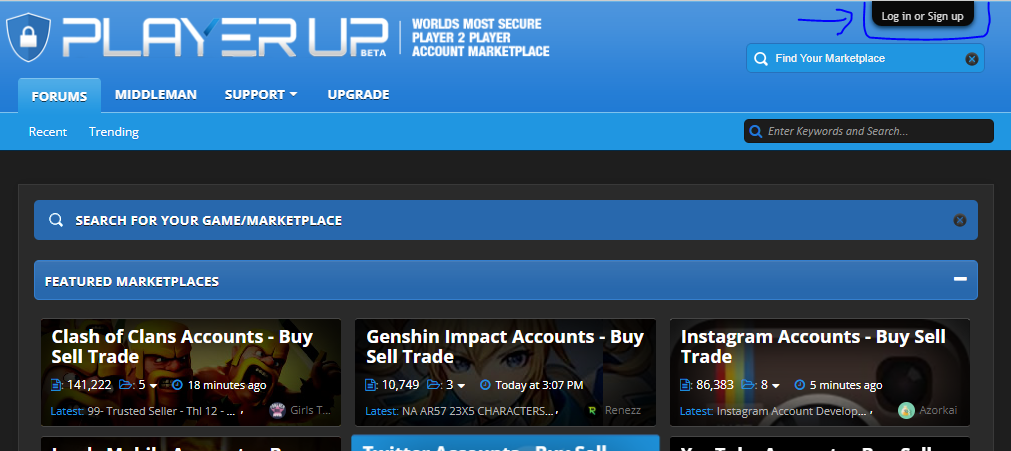This screenshot has width=1011, height=451.
Task: Click the Clash of Clans thread count icon
Action: (x=57, y=385)
